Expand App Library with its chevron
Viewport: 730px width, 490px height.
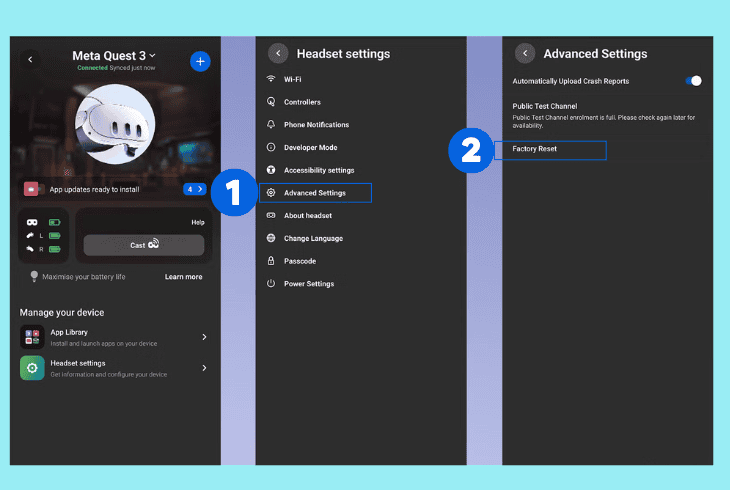[x=204, y=337]
